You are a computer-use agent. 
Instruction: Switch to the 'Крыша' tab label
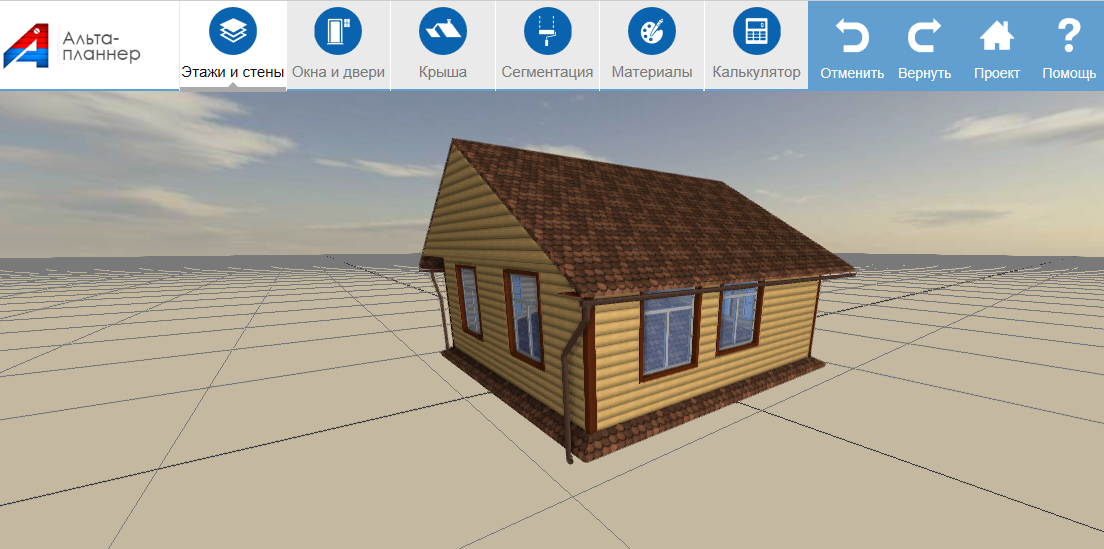[x=443, y=72]
